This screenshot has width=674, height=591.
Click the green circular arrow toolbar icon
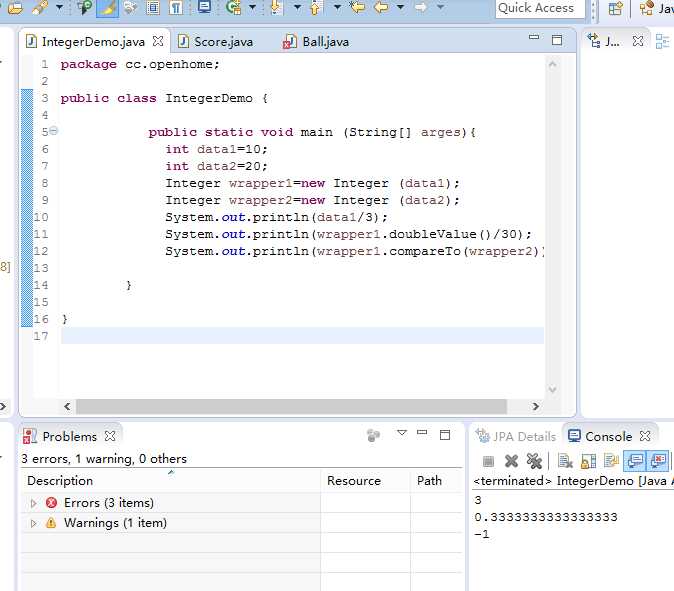pyautogui.click(x=233, y=7)
